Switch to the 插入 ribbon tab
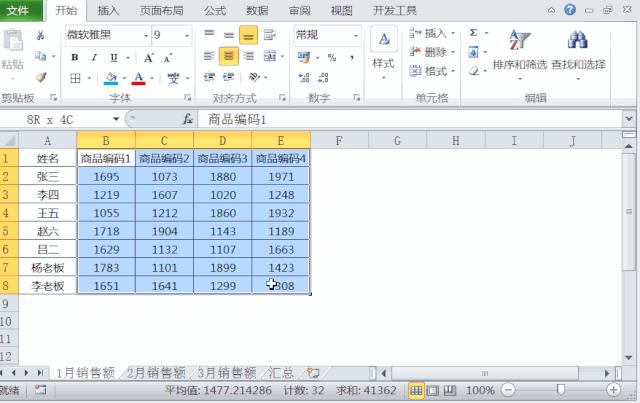The width and height of the screenshot is (640, 403). (x=108, y=11)
